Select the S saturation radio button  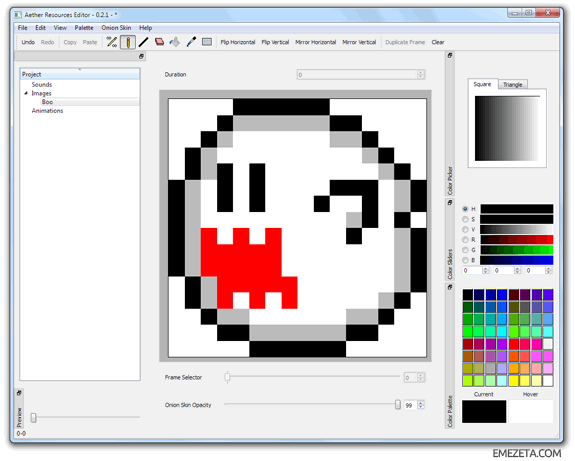[465, 219]
